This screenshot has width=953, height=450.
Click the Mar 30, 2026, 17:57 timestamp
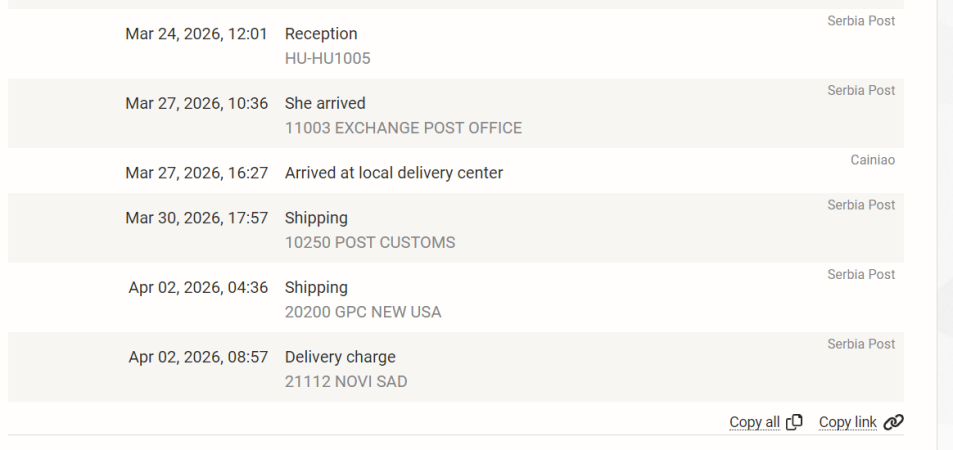(x=196, y=217)
